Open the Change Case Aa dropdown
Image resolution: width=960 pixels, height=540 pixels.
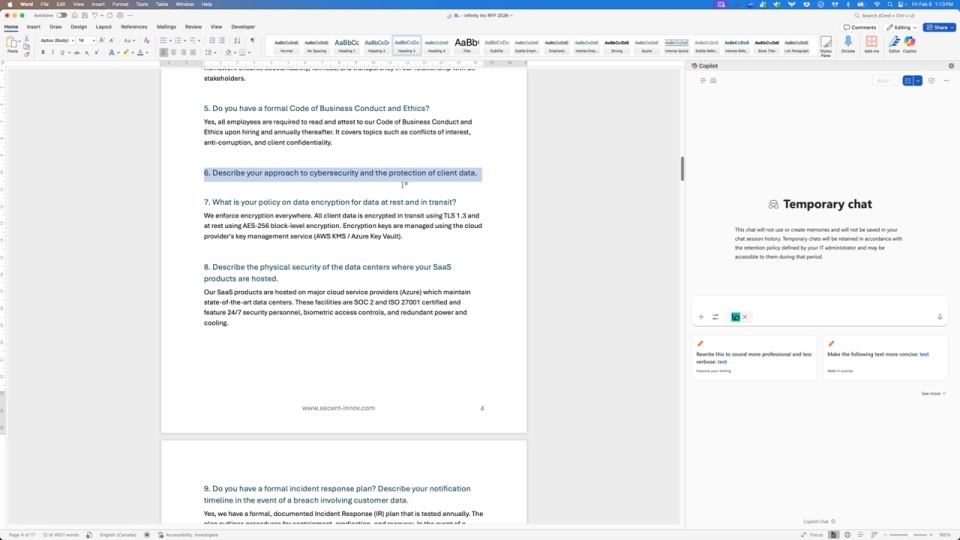129,40
